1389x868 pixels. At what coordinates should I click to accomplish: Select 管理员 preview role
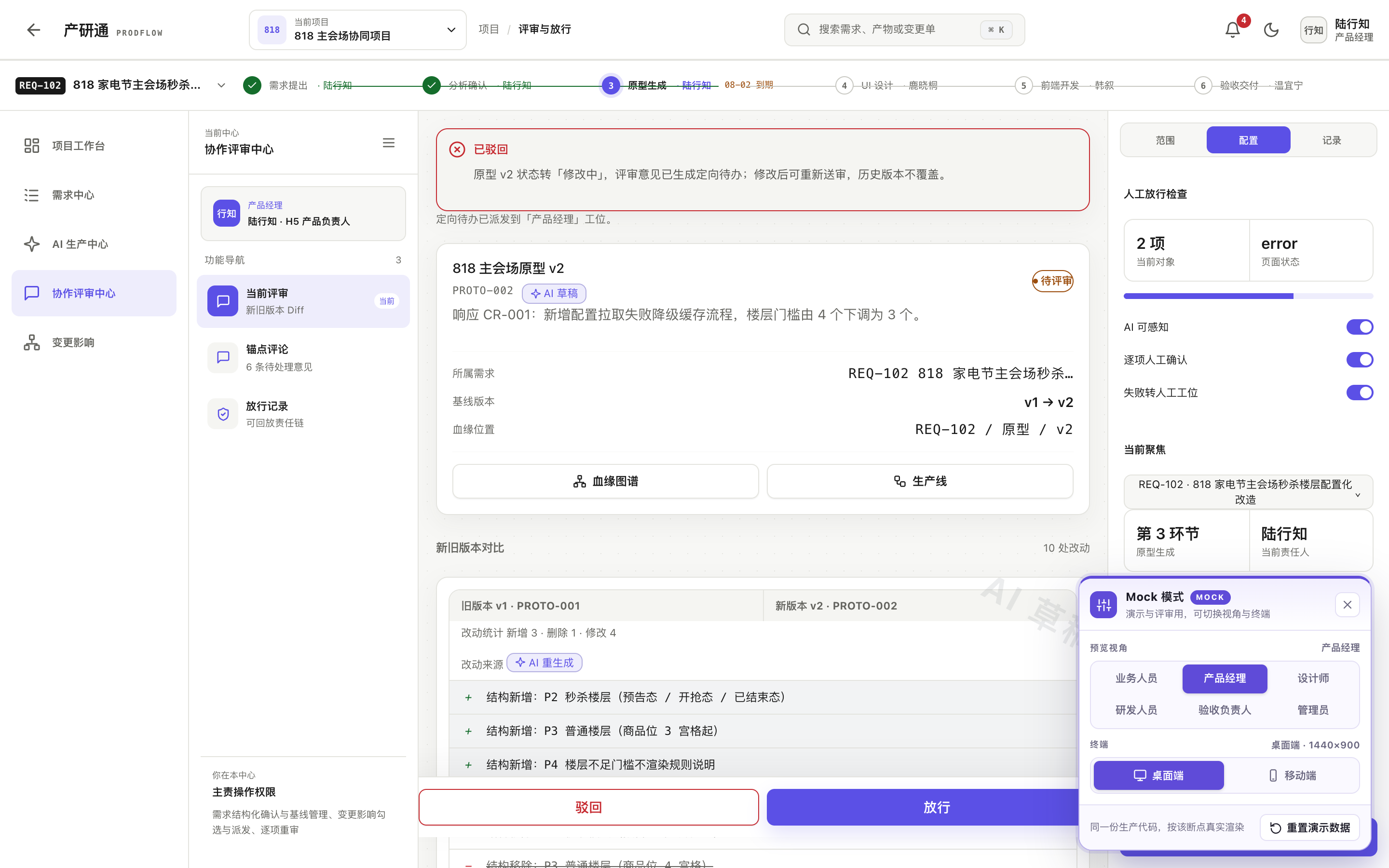pyautogui.click(x=1313, y=710)
